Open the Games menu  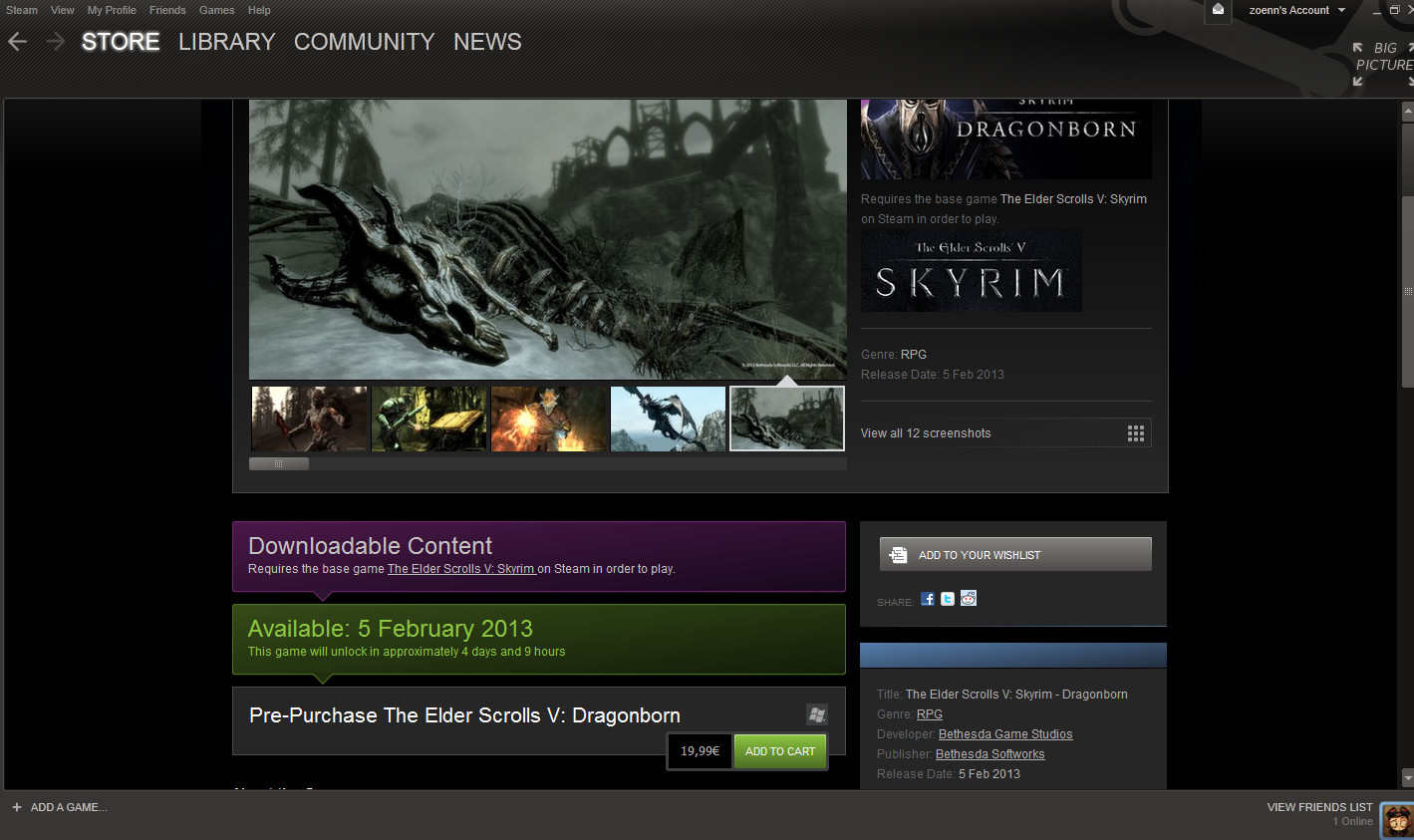(216, 10)
